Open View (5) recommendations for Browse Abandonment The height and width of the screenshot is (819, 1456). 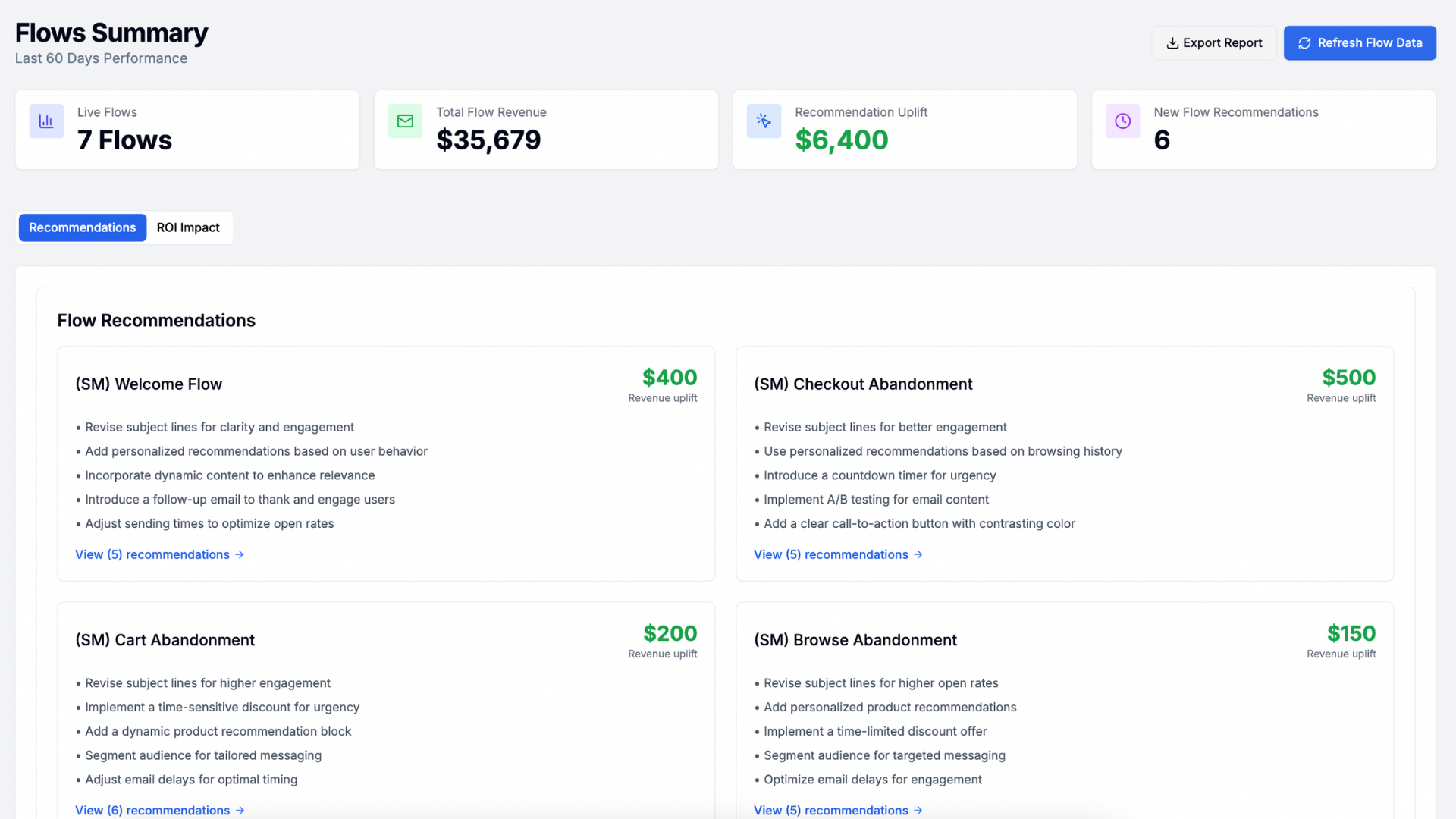click(x=830, y=810)
